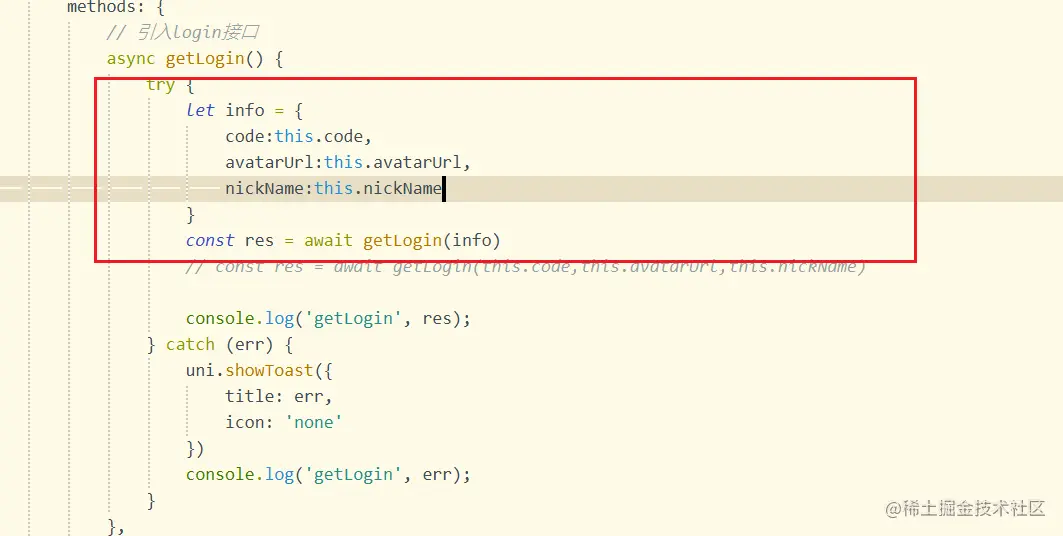
Task: Click 'this.code' in the code property line
Action: click(319, 136)
